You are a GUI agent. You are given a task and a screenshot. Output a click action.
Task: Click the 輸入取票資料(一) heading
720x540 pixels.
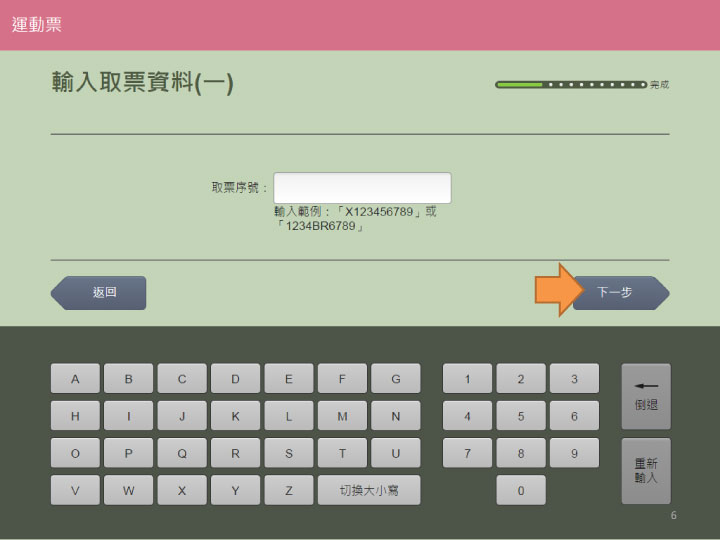tap(143, 83)
